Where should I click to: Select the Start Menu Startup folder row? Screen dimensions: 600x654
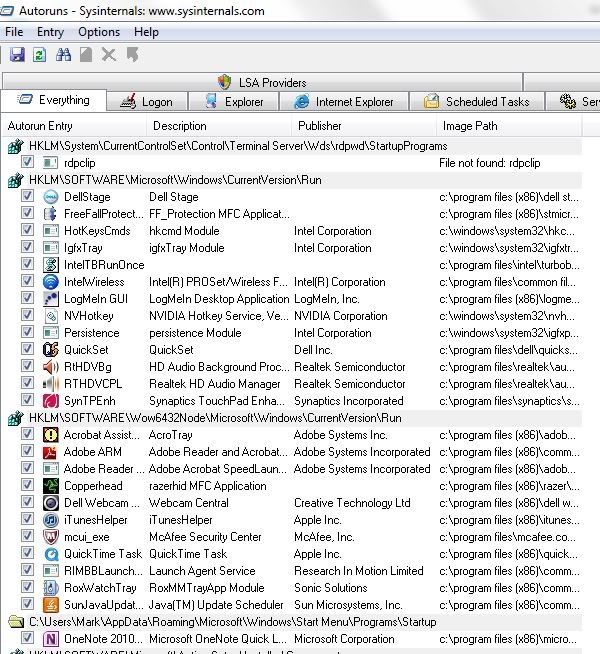pos(292,622)
